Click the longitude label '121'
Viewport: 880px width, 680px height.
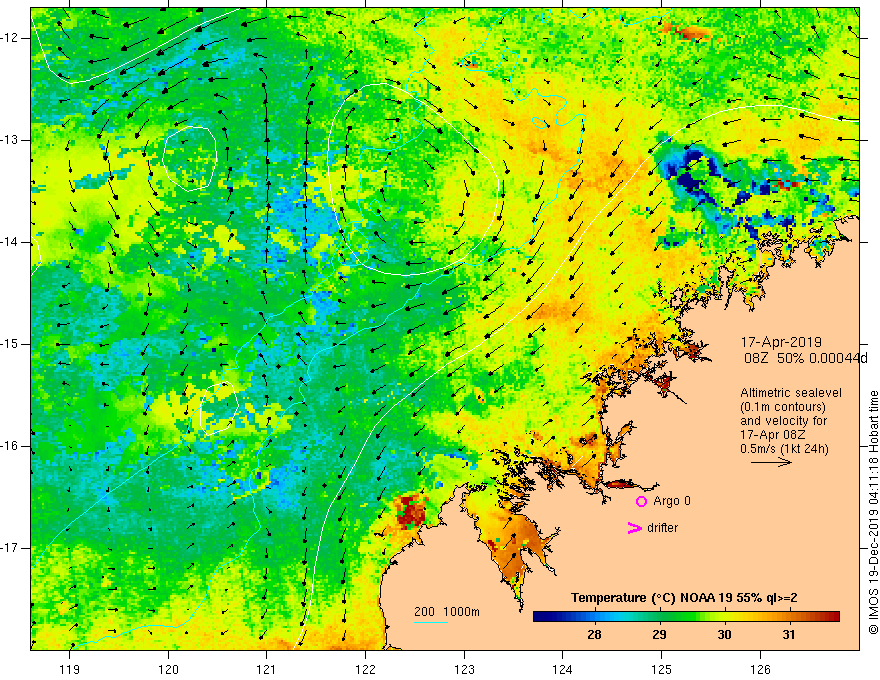pyautogui.click(x=267, y=669)
